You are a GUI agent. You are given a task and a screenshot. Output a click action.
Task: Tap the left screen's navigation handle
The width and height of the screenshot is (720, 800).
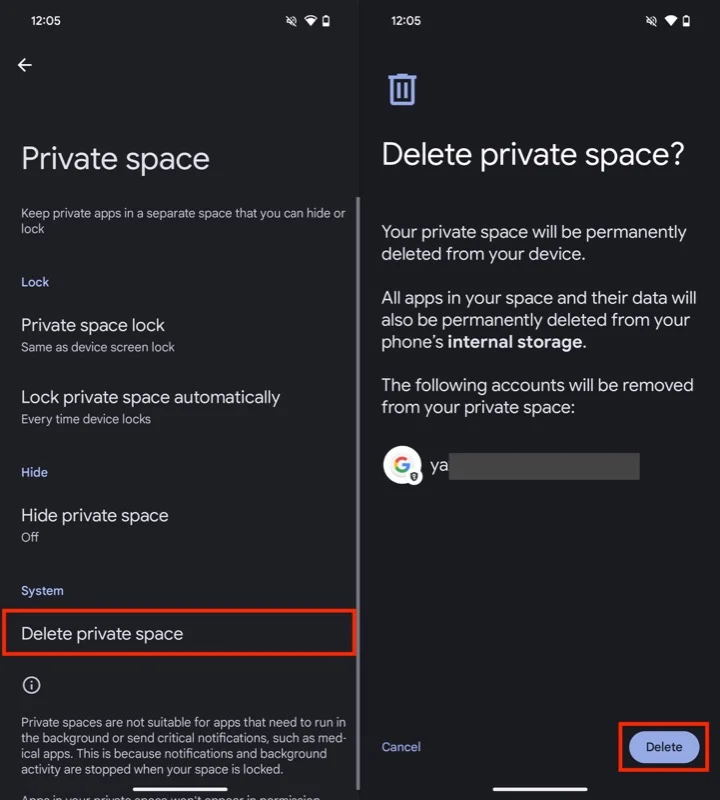click(x=180, y=789)
